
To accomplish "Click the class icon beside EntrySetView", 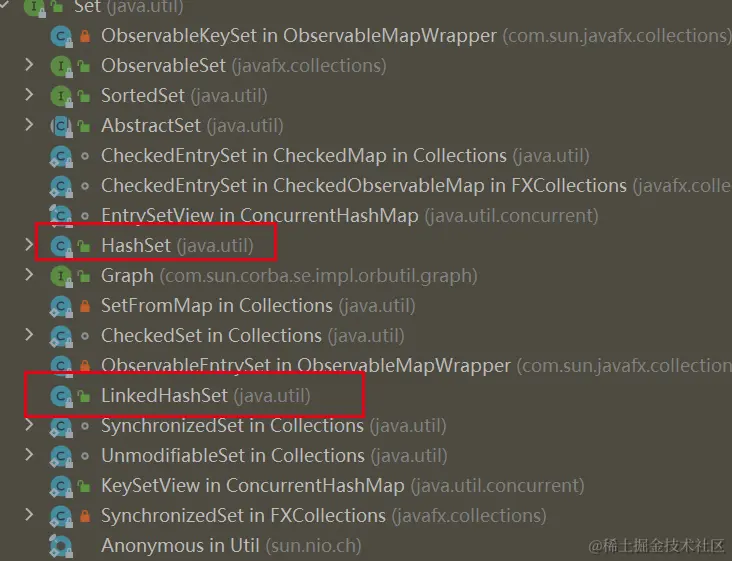I will pyautogui.click(x=61, y=216).
